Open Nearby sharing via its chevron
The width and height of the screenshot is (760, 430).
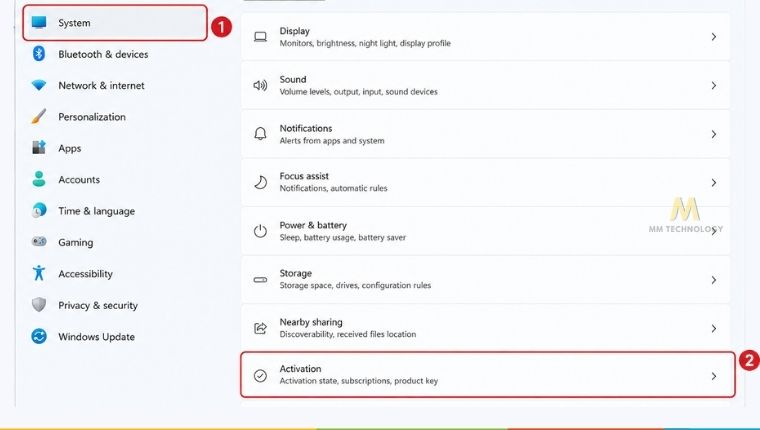tap(713, 328)
